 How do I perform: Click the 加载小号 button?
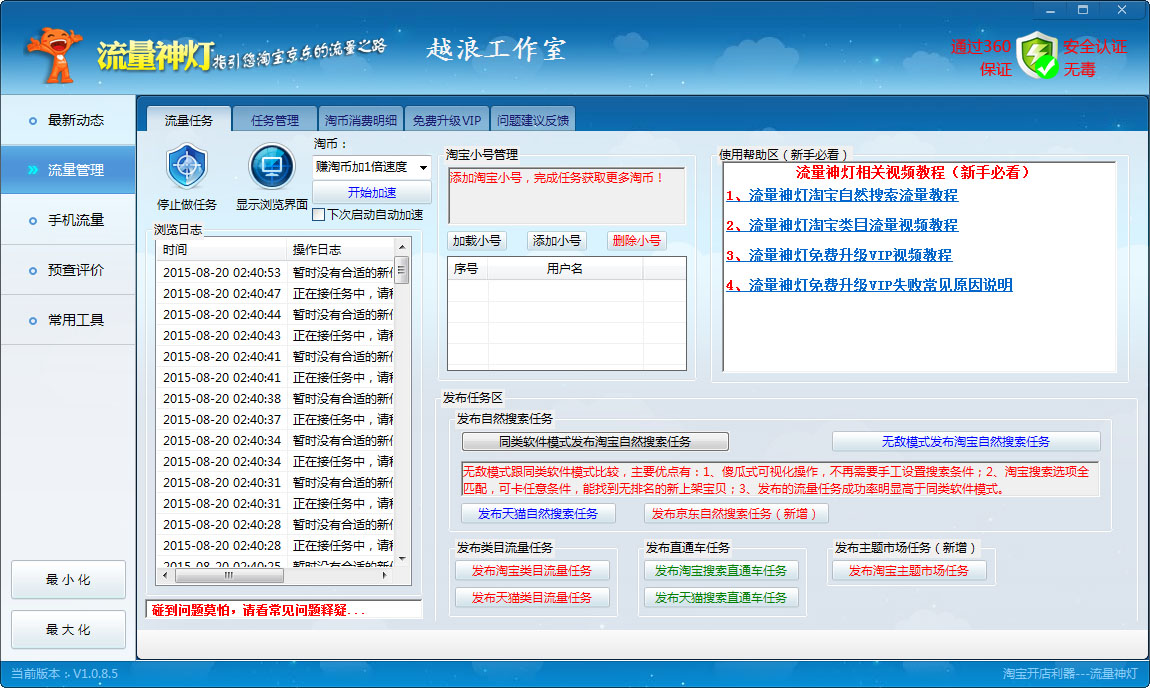pyautogui.click(x=477, y=241)
